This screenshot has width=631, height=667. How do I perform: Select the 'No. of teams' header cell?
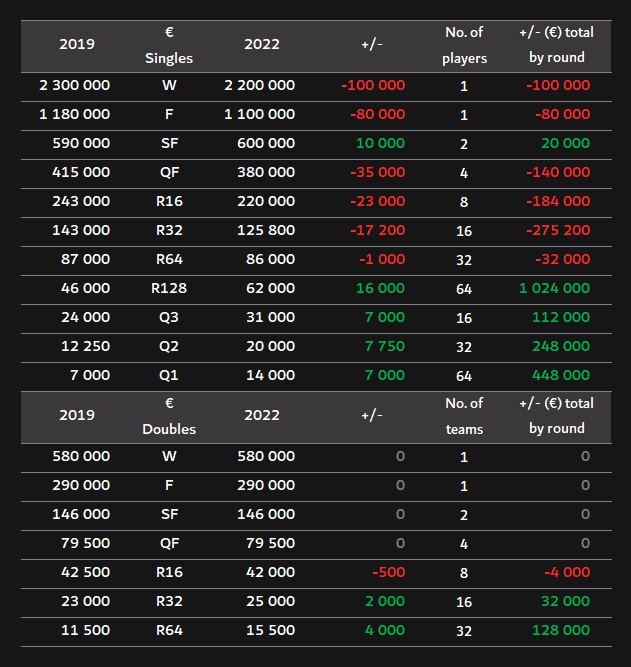point(464,416)
